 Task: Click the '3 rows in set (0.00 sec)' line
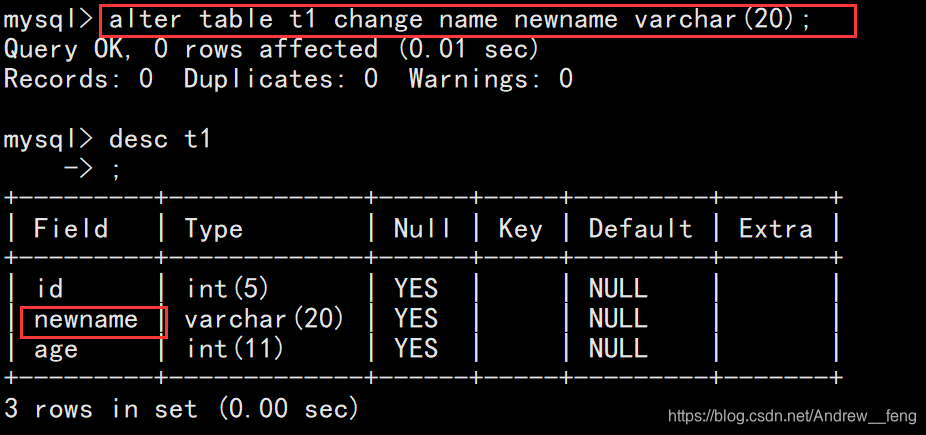181,408
